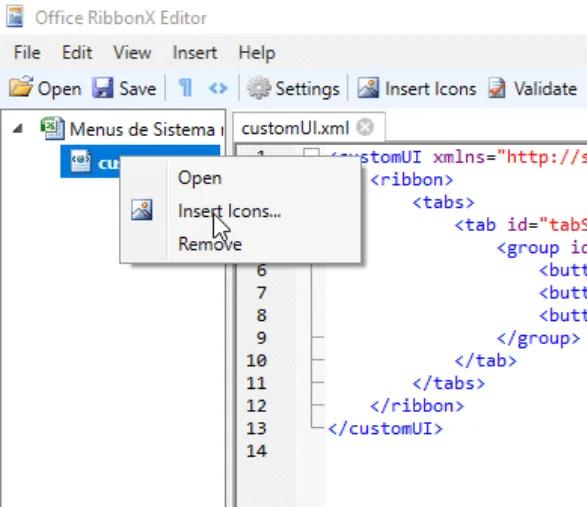Screen dimensions: 587x507
Task: Choose Remove from the context menu
Action: click(210, 244)
